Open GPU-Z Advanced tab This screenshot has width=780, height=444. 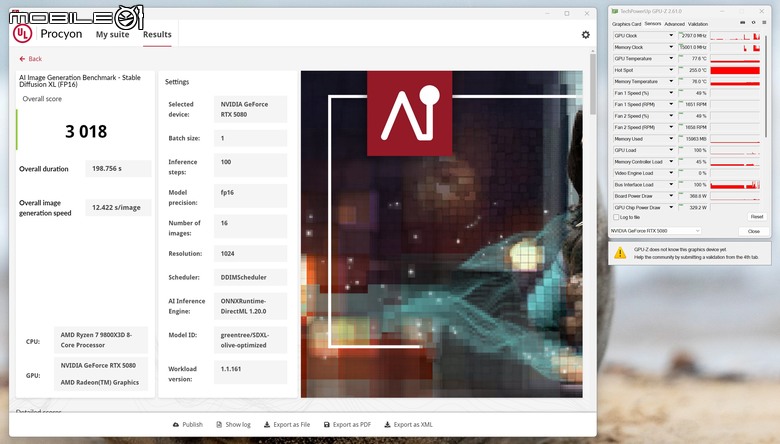[675, 24]
